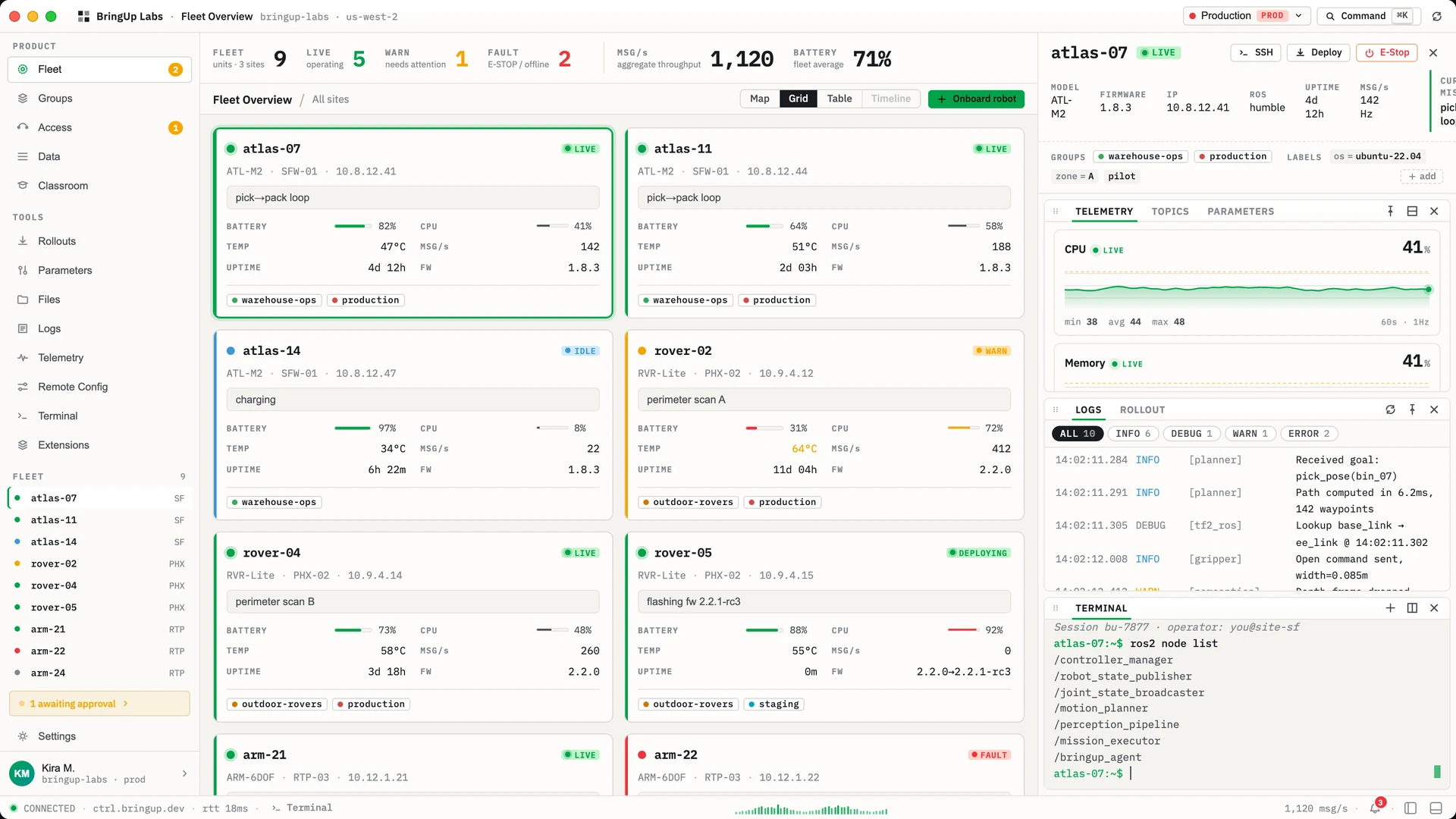Add a label with + add
The width and height of the screenshot is (1456, 819).
[x=1421, y=176]
